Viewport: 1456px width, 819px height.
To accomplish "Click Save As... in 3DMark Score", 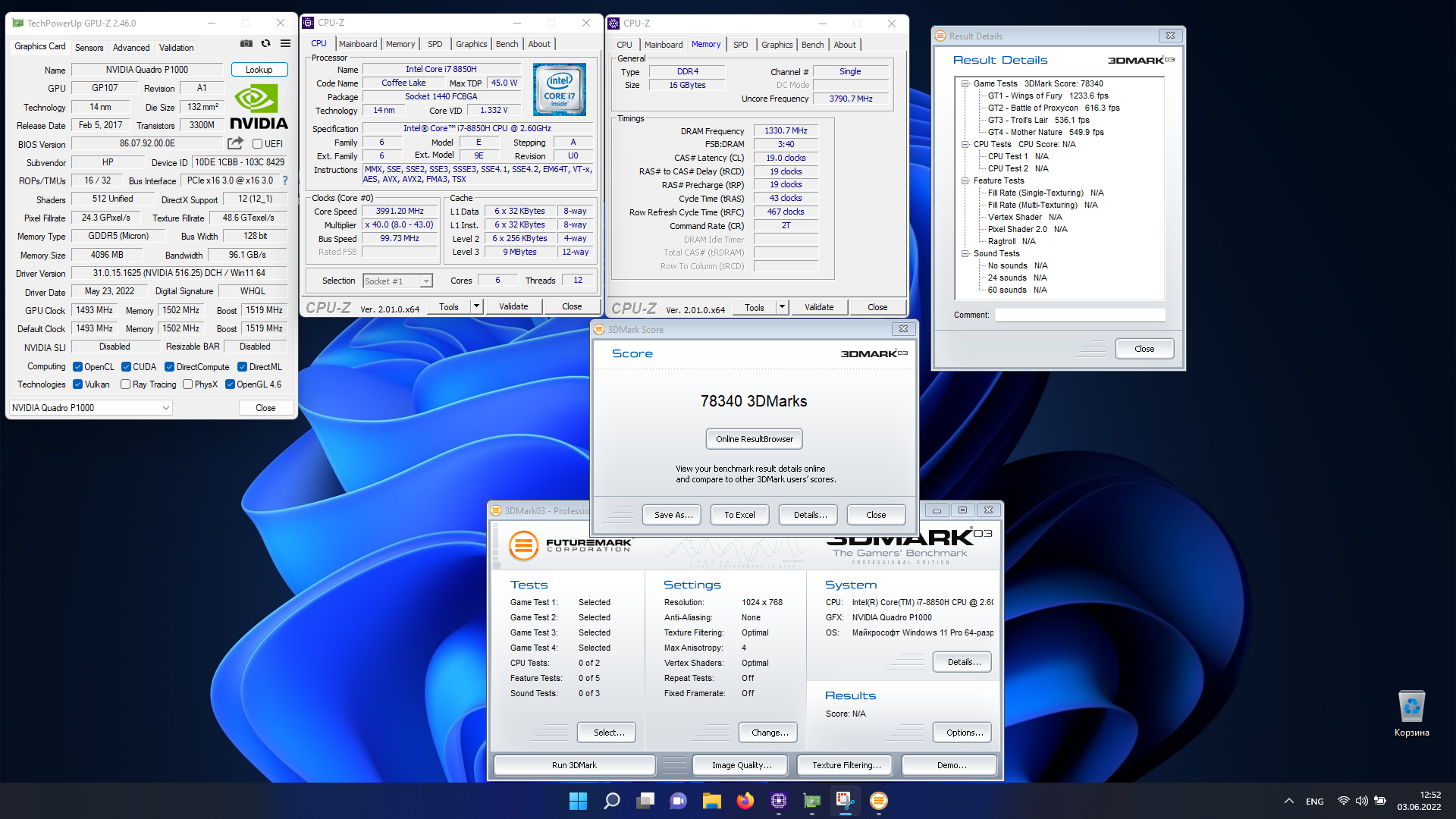I will [673, 515].
